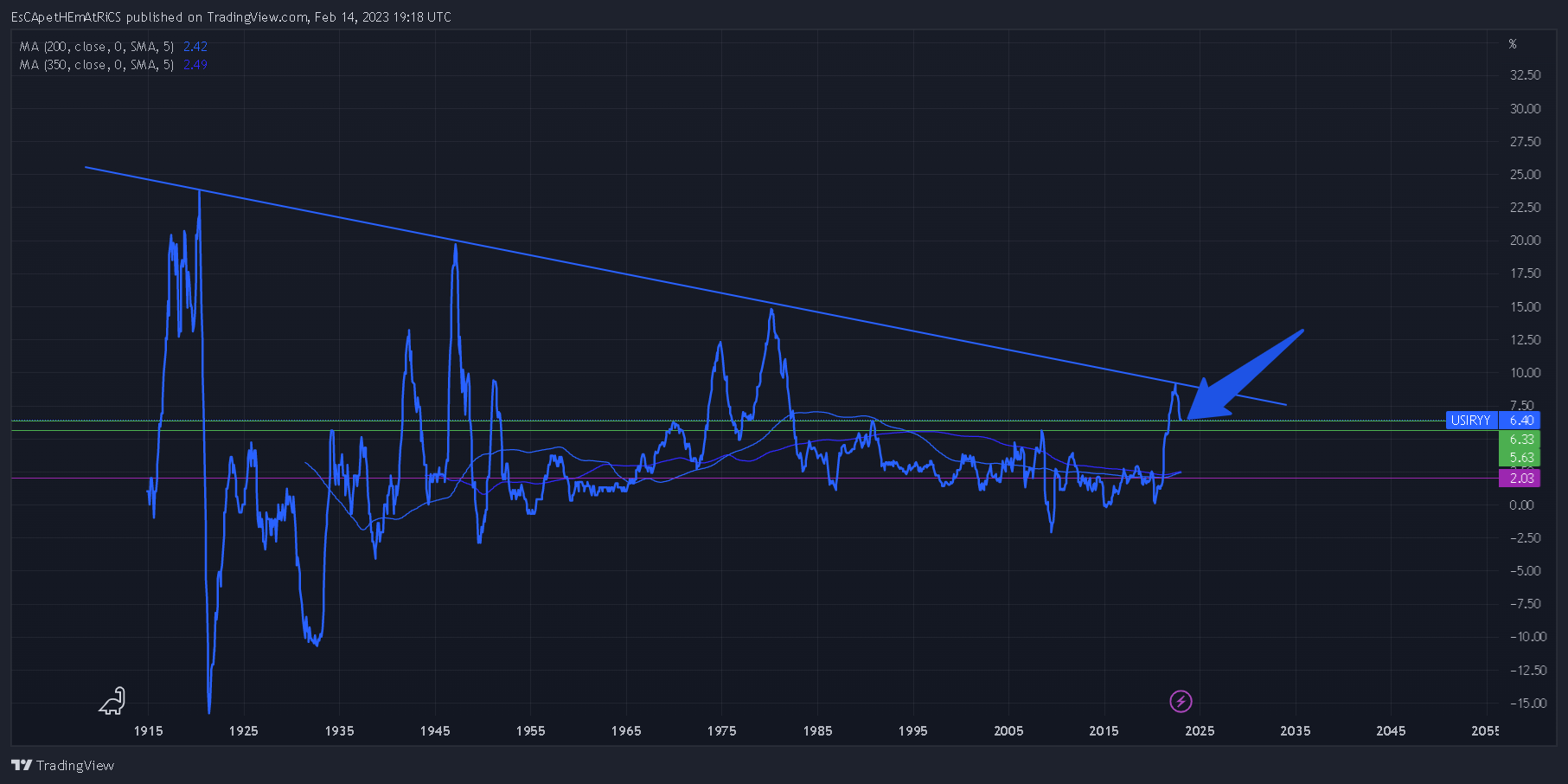Click the MA 350 value 2.49

coord(195,65)
